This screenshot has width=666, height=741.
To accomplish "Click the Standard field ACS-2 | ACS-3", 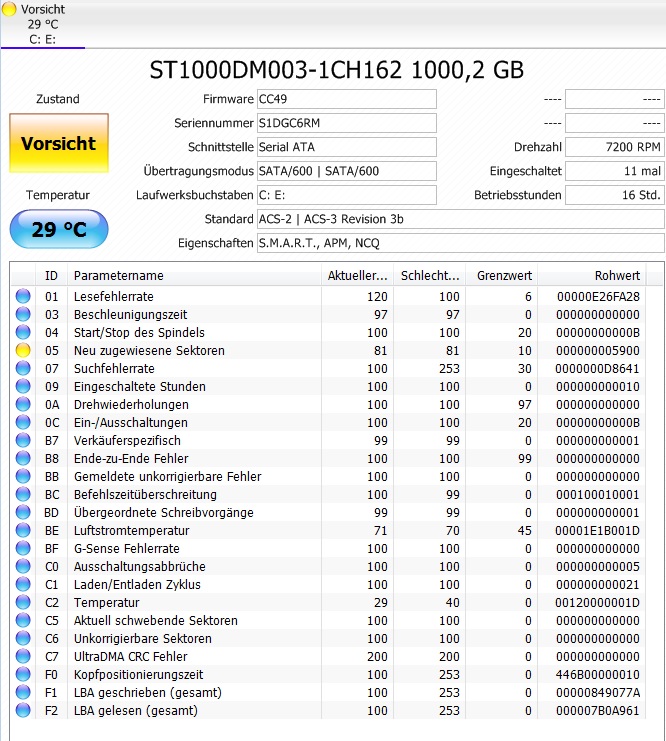I will [460, 219].
